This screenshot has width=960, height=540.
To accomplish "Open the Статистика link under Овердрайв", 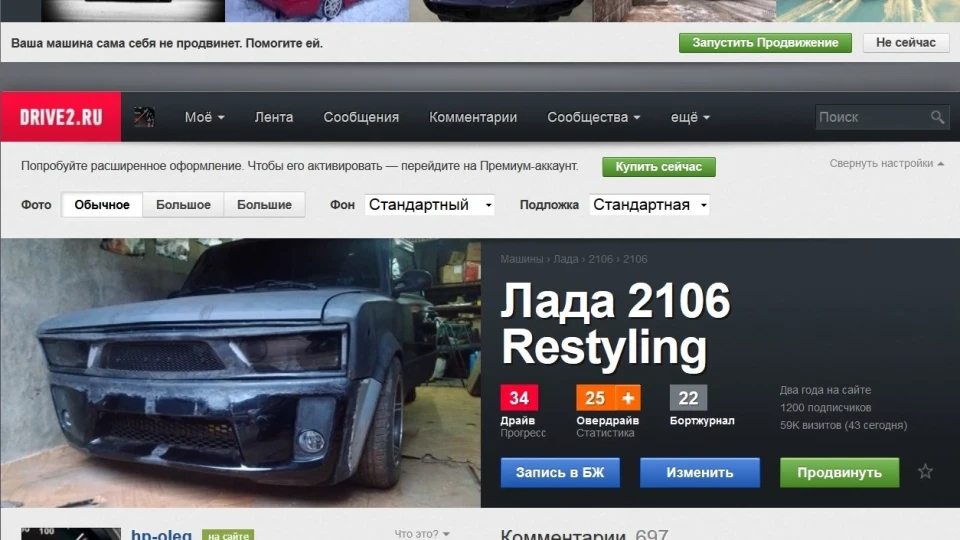I will (x=605, y=433).
